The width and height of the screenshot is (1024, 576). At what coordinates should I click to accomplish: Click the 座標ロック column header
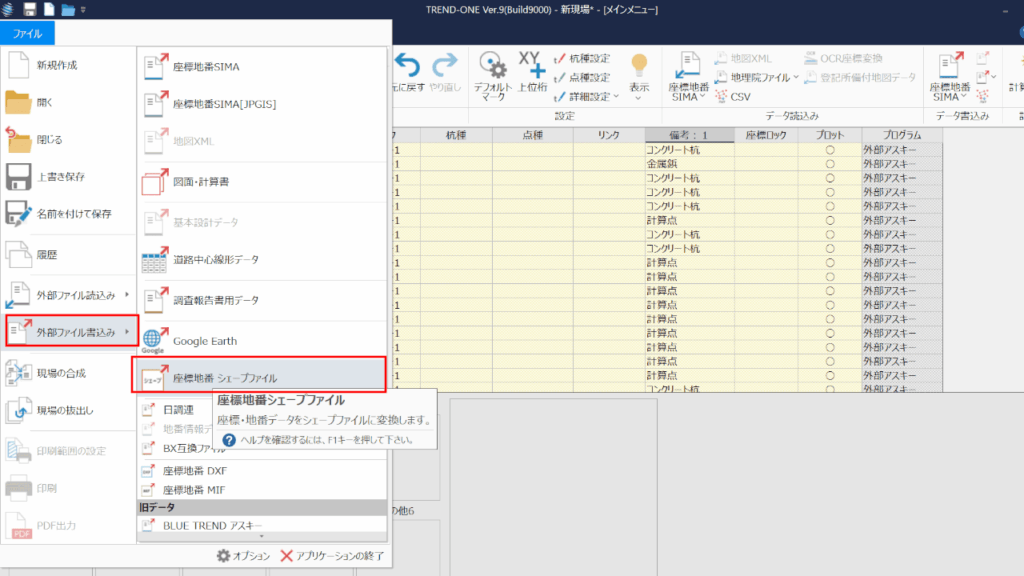pos(766,135)
